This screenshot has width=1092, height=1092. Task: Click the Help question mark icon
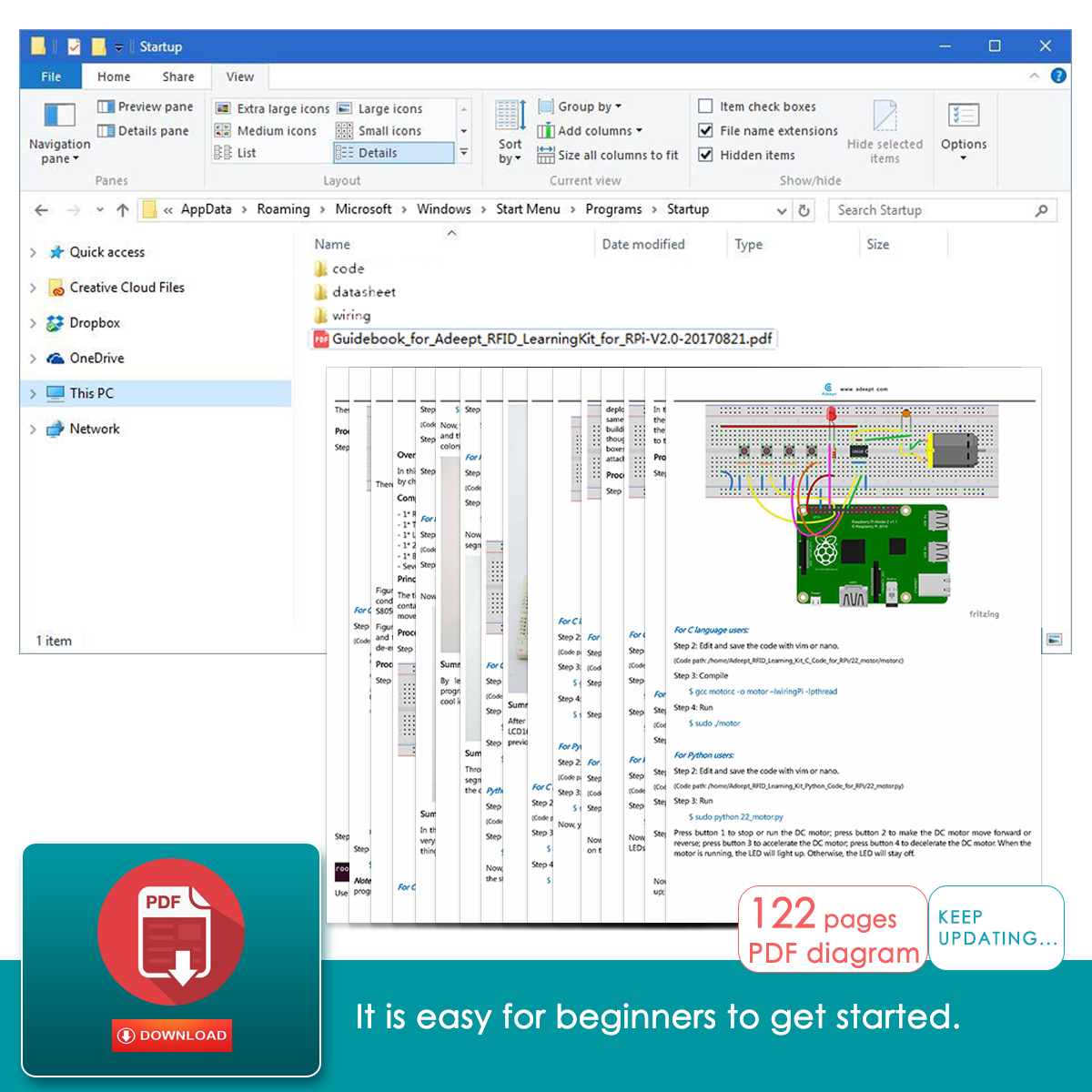[x=1058, y=76]
